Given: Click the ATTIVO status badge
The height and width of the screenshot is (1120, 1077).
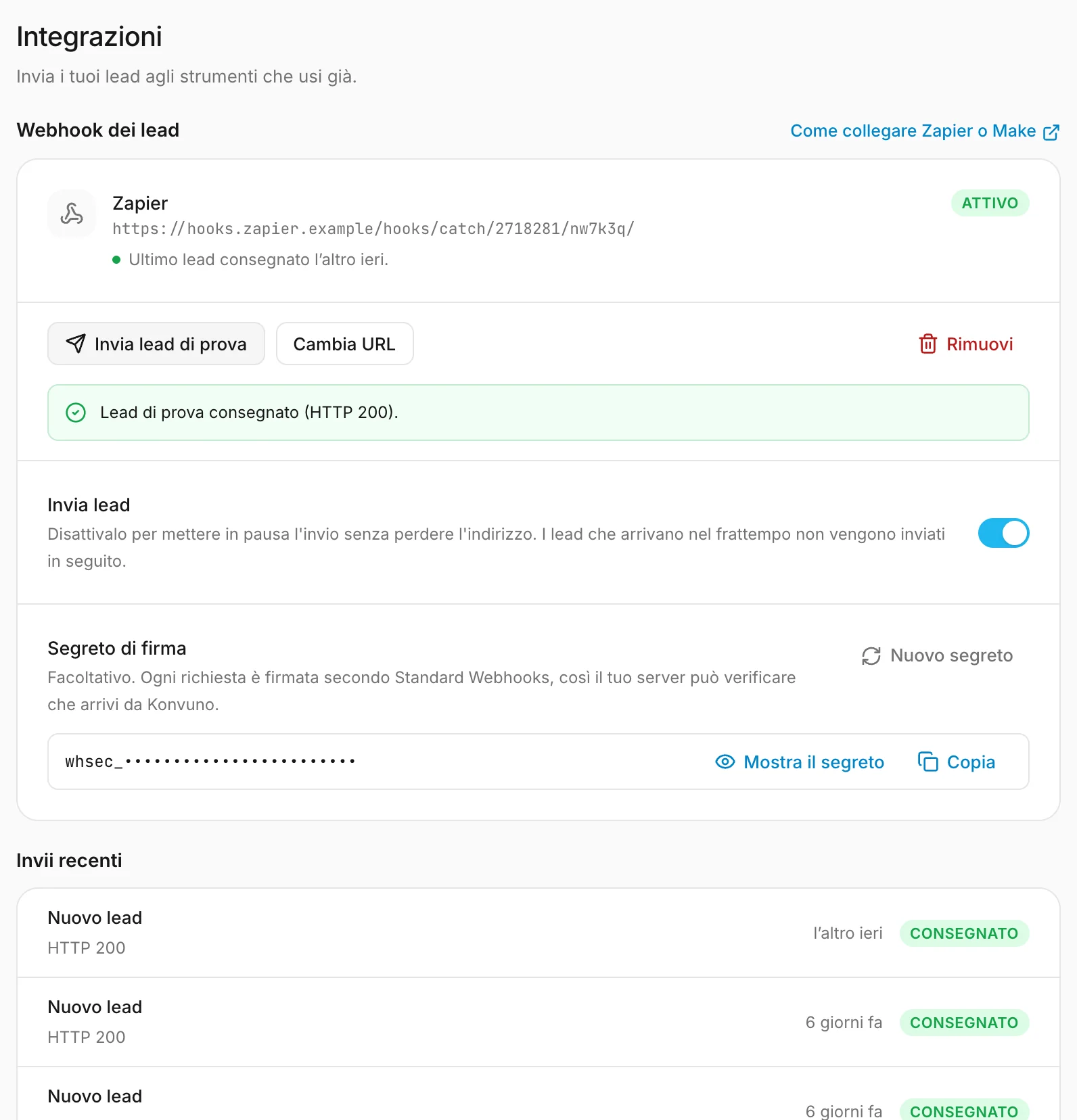Looking at the screenshot, I should [990, 203].
